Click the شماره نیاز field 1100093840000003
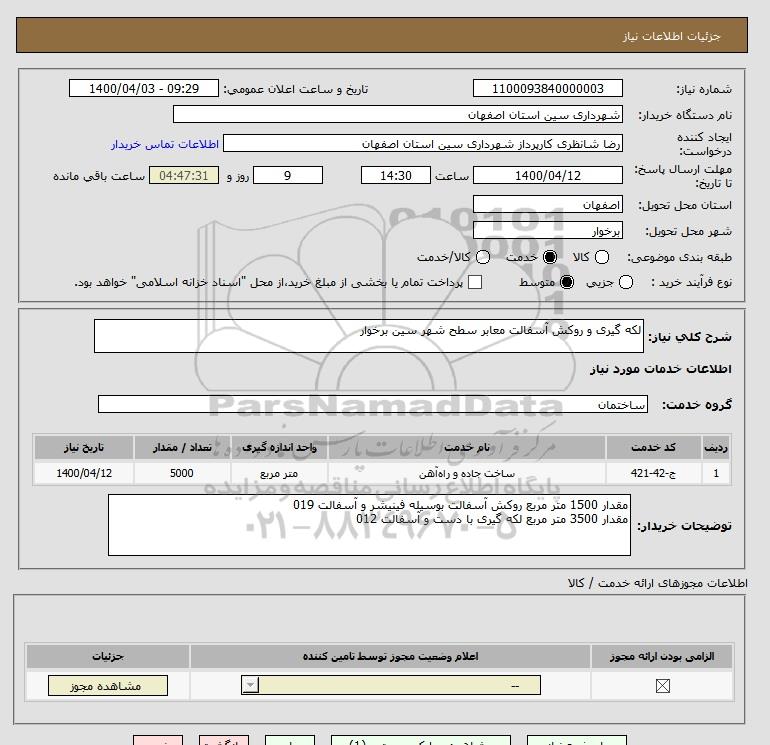The width and height of the screenshot is (770, 745). pos(548,89)
